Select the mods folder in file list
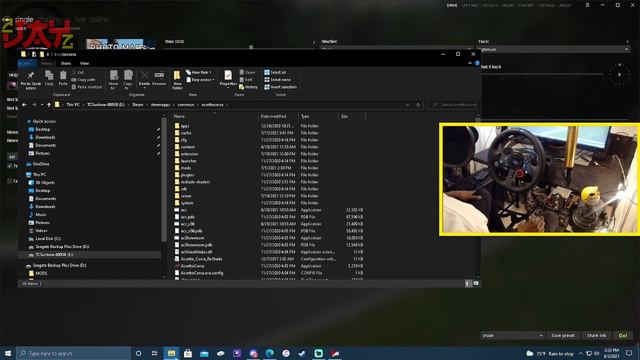The width and height of the screenshot is (640, 360). coord(186,168)
